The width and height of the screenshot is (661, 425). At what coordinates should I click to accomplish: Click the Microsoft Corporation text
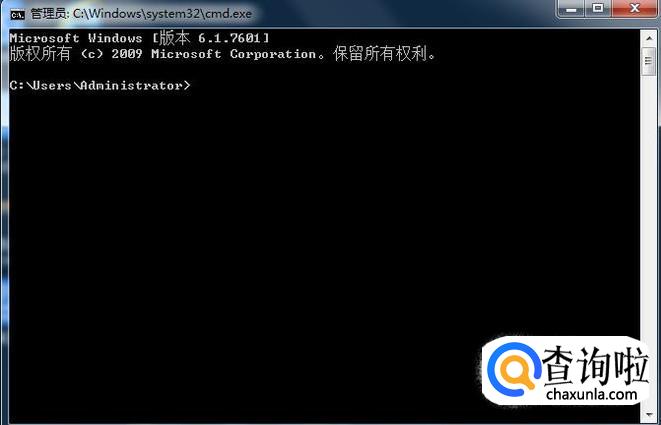pyautogui.click(x=234, y=54)
